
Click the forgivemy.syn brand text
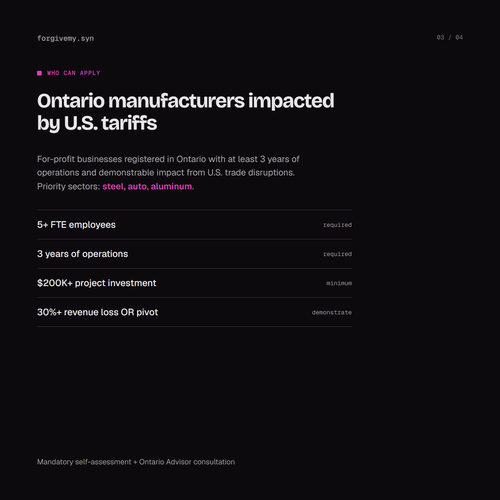click(65, 38)
